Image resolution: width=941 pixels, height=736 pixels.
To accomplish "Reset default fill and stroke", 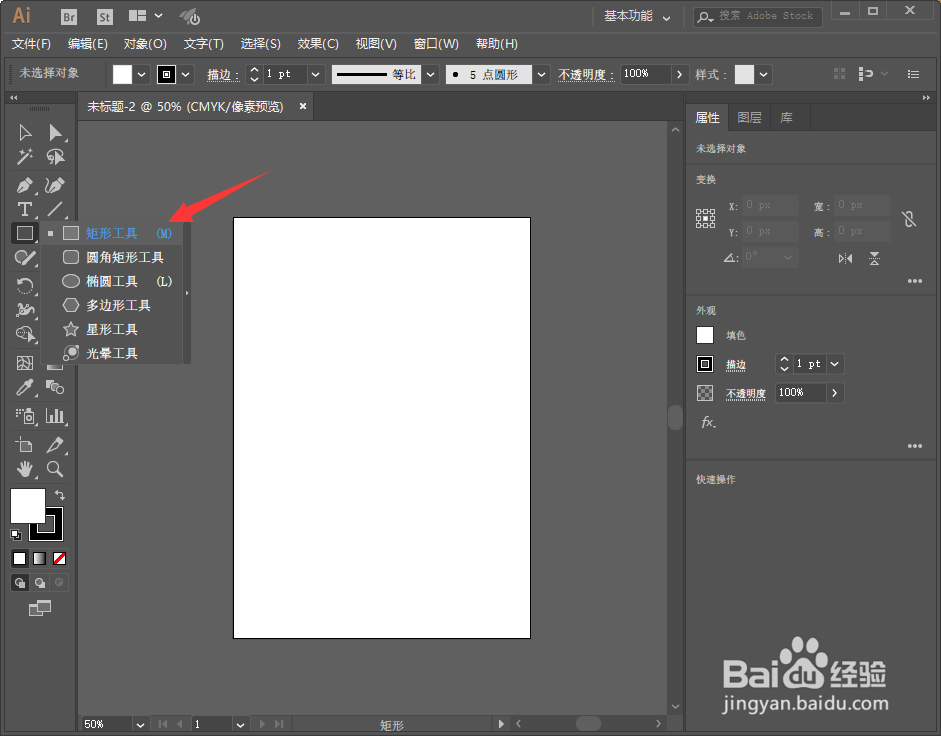I will click(16, 534).
